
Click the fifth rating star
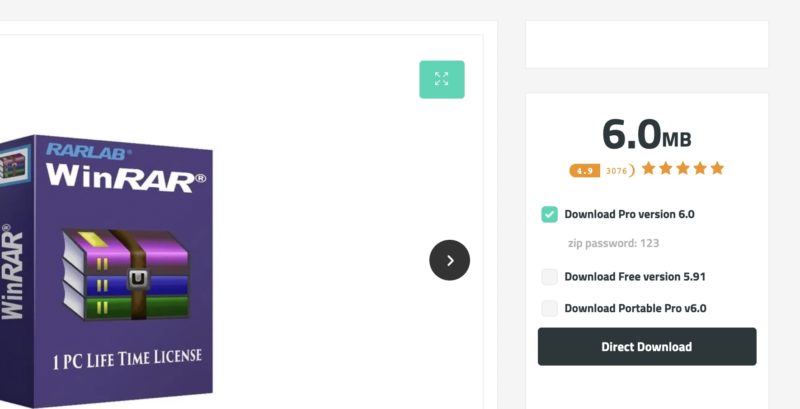716,169
